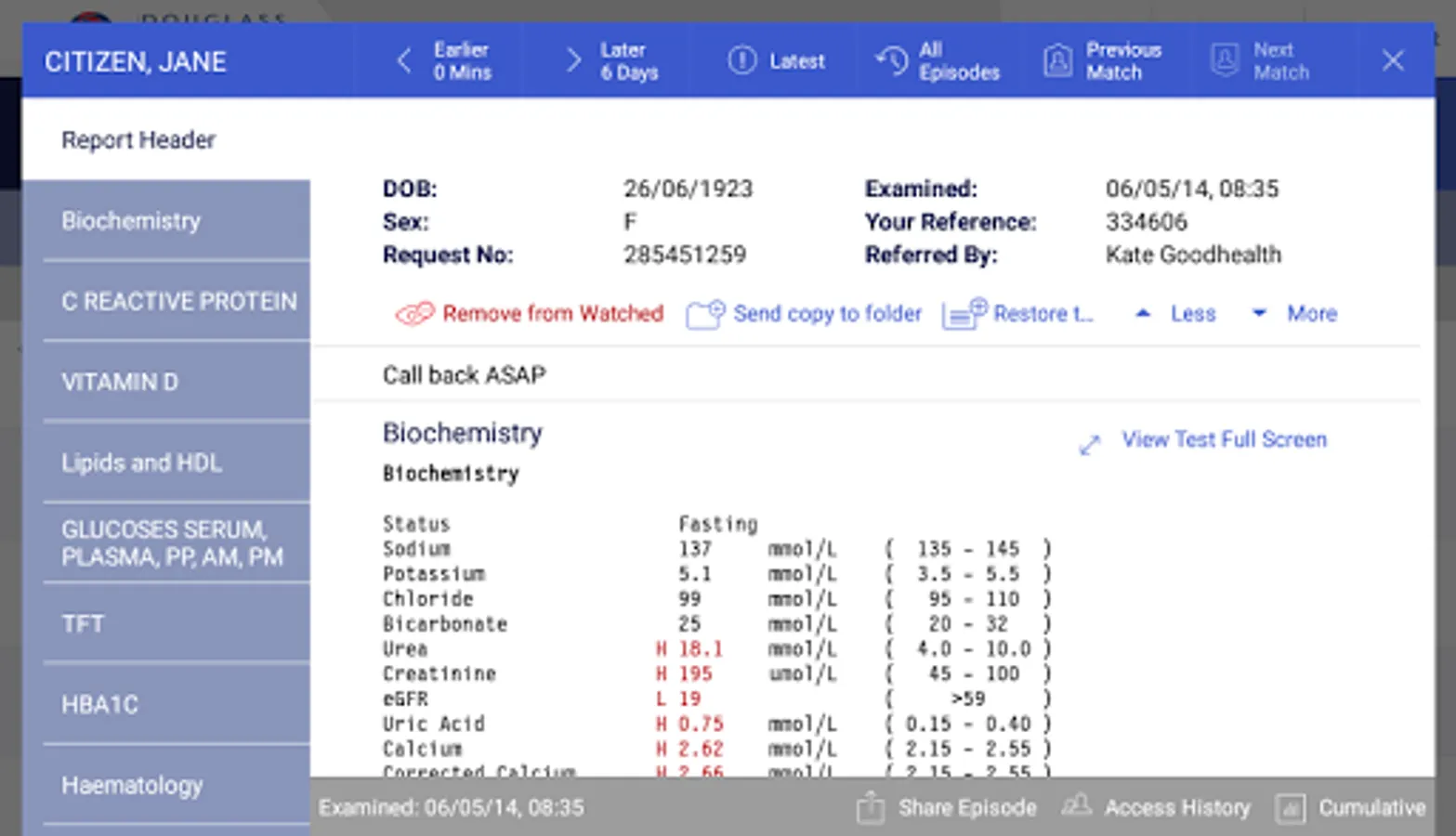The width and height of the screenshot is (1456, 836).
Task: Click the View Test Full Screen expand icon
Action: click(1090, 445)
